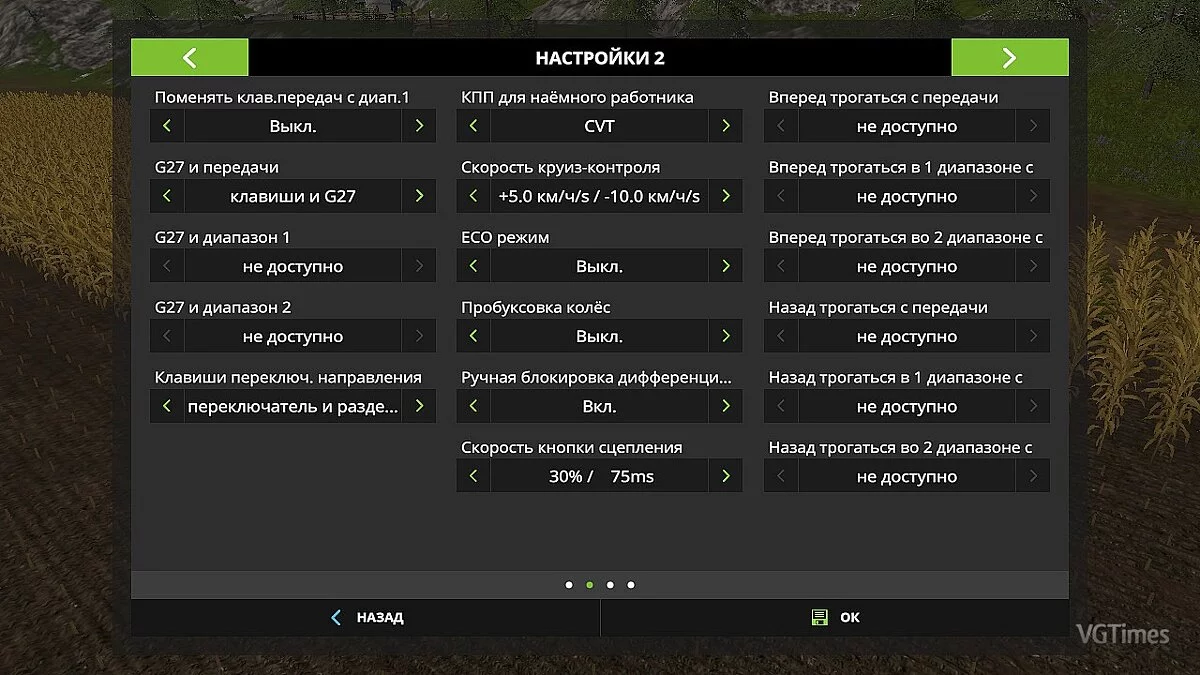The image size is (1200, 675).
Task: Toggle Ручная блокировка дифференциала with left arrow
Action: click(x=473, y=406)
